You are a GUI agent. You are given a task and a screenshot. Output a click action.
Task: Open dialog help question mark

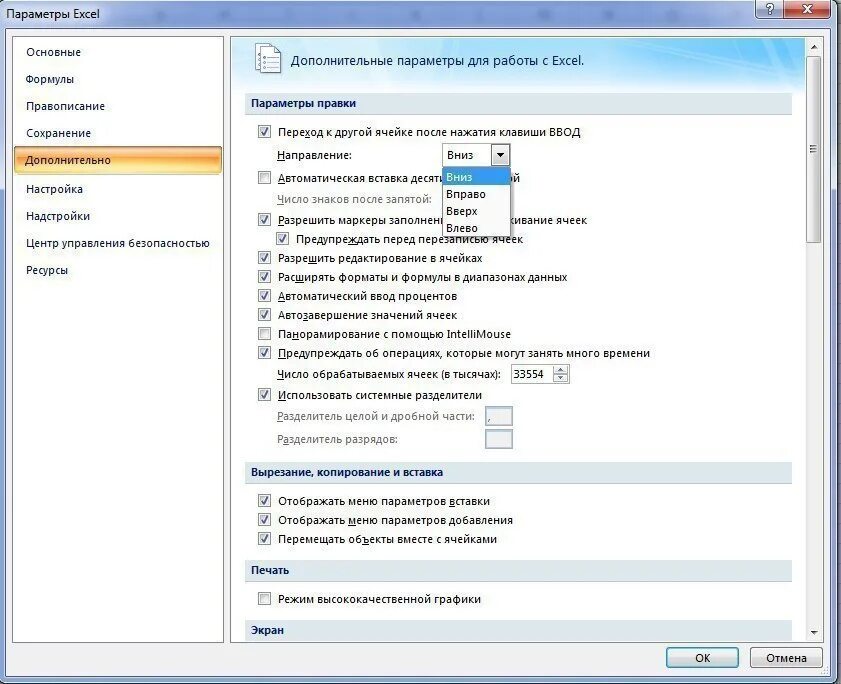pyautogui.click(x=770, y=9)
